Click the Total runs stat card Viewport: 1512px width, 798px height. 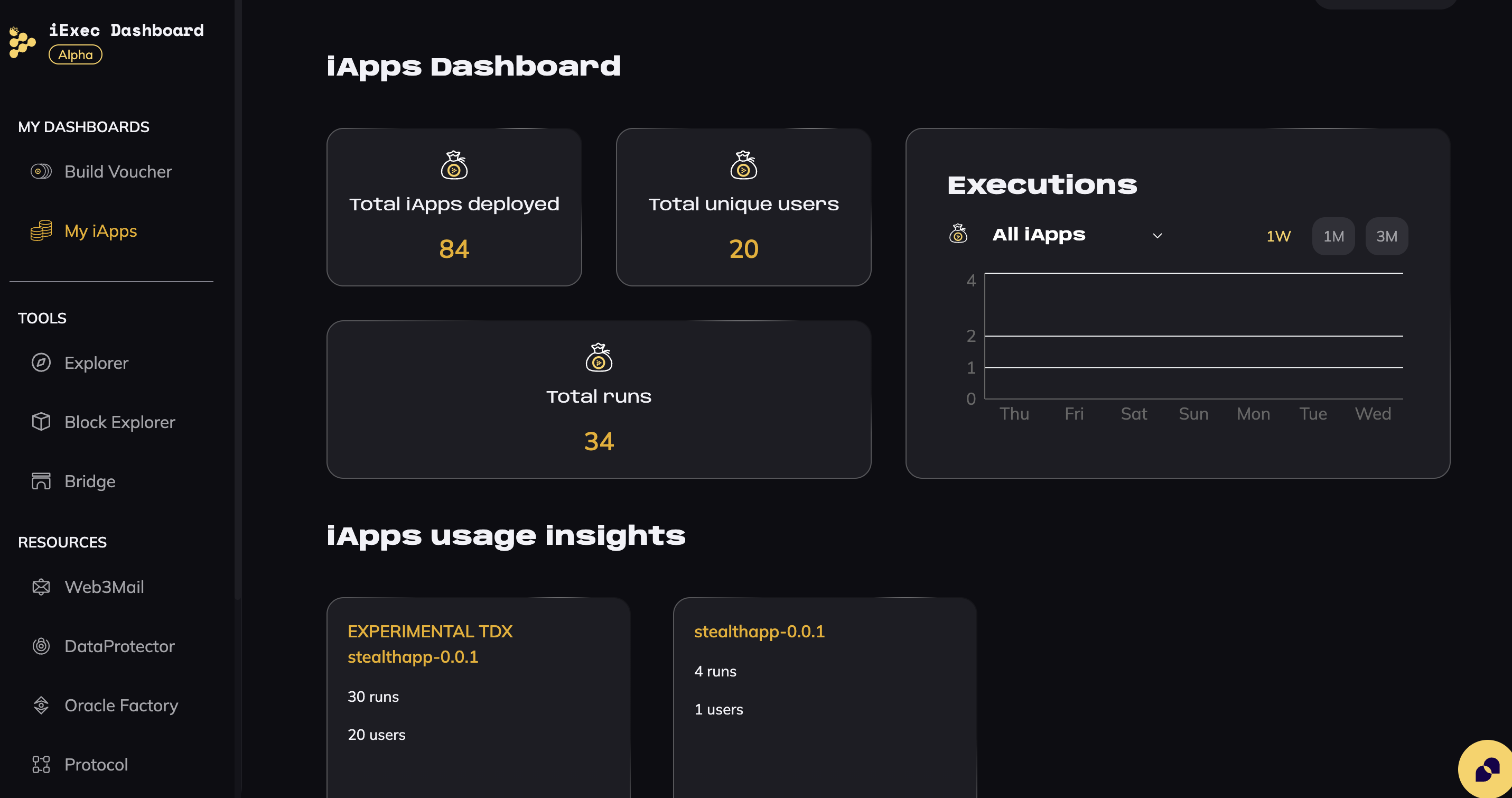tap(599, 400)
